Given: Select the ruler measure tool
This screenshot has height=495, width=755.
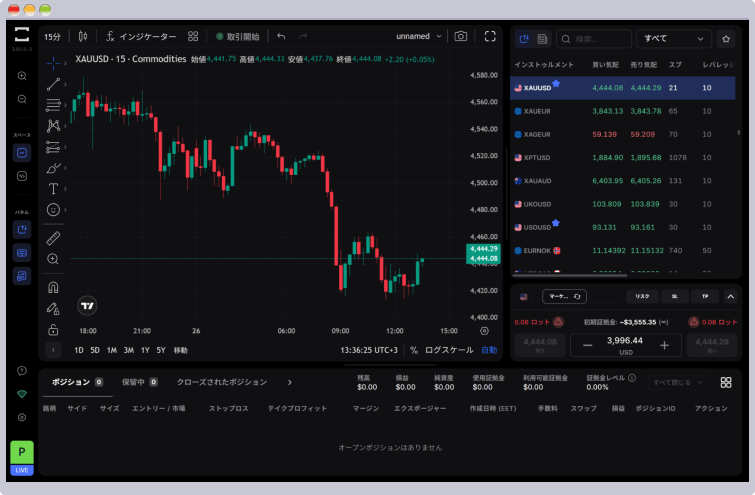Looking at the screenshot, I should (x=53, y=238).
